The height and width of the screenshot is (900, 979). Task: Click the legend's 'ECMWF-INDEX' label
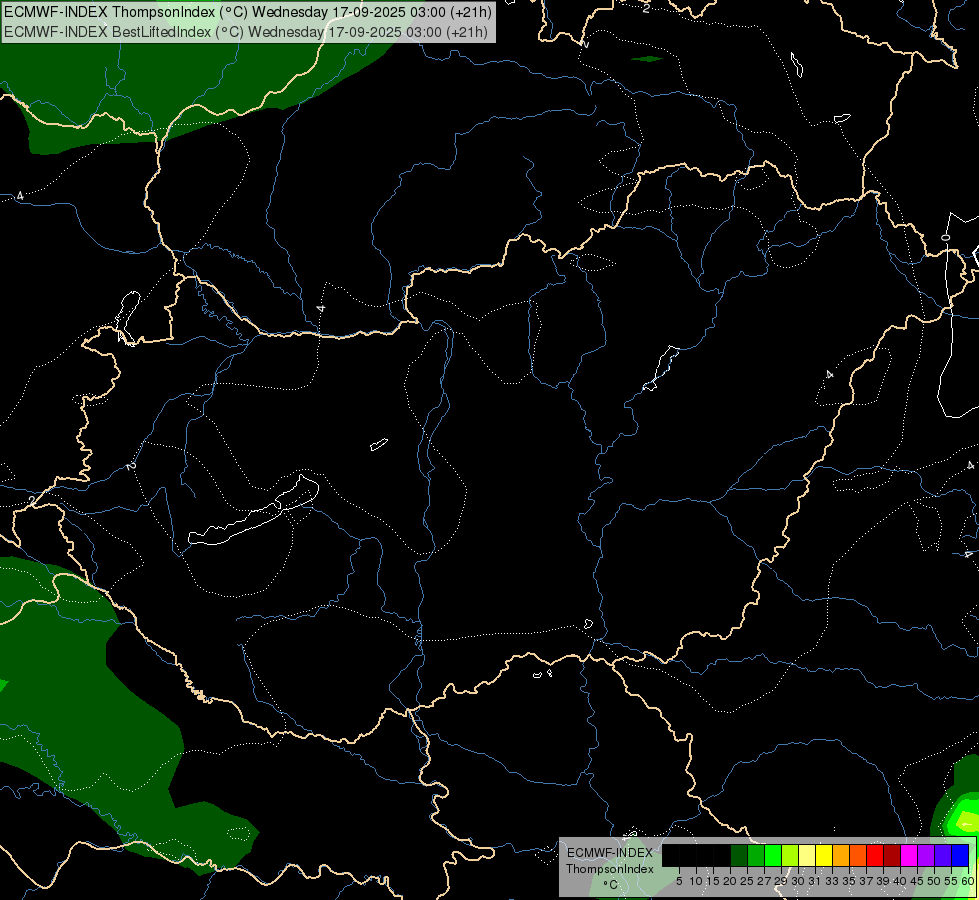[610, 853]
